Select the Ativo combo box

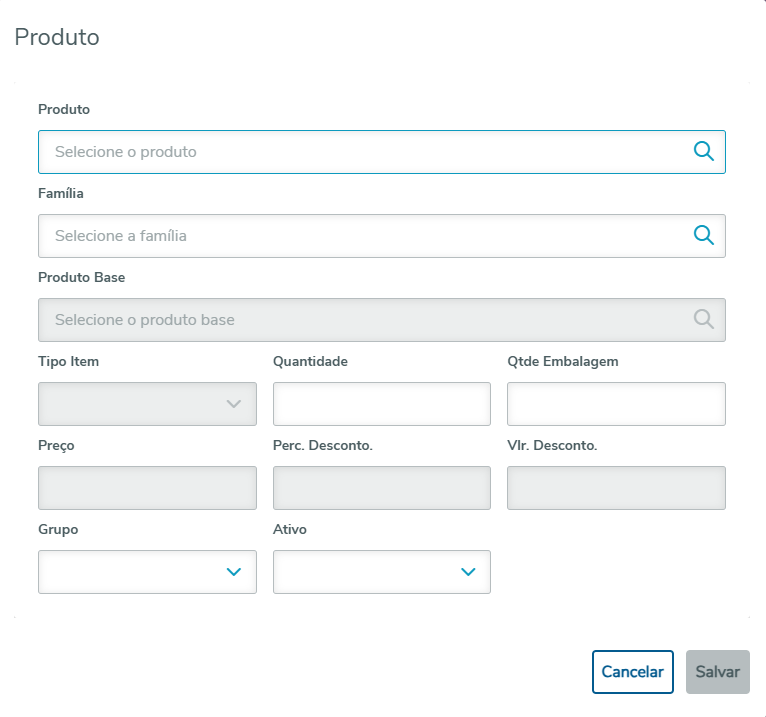coord(365,572)
